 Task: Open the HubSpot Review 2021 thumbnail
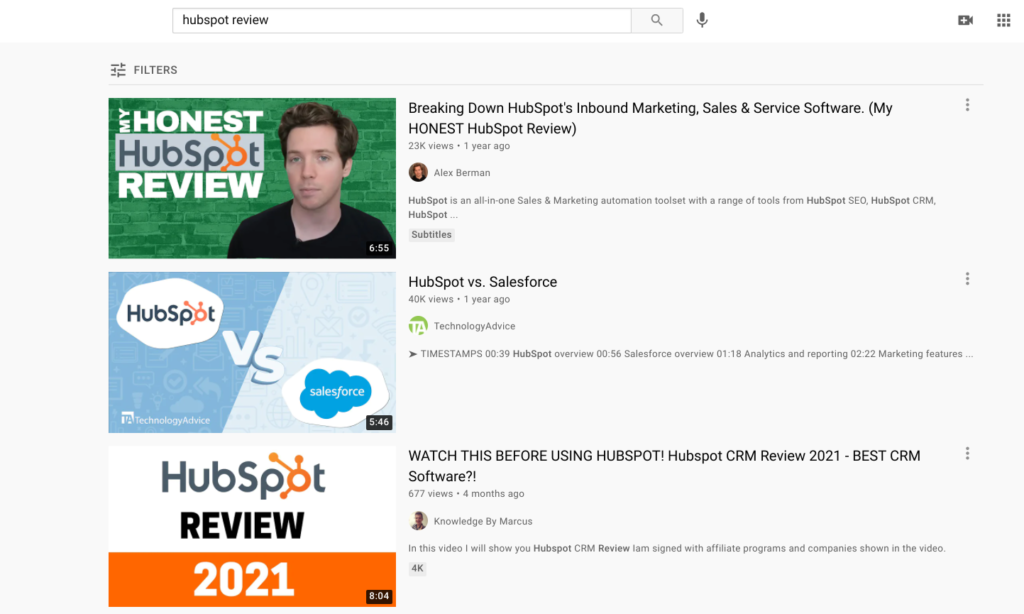coord(252,526)
